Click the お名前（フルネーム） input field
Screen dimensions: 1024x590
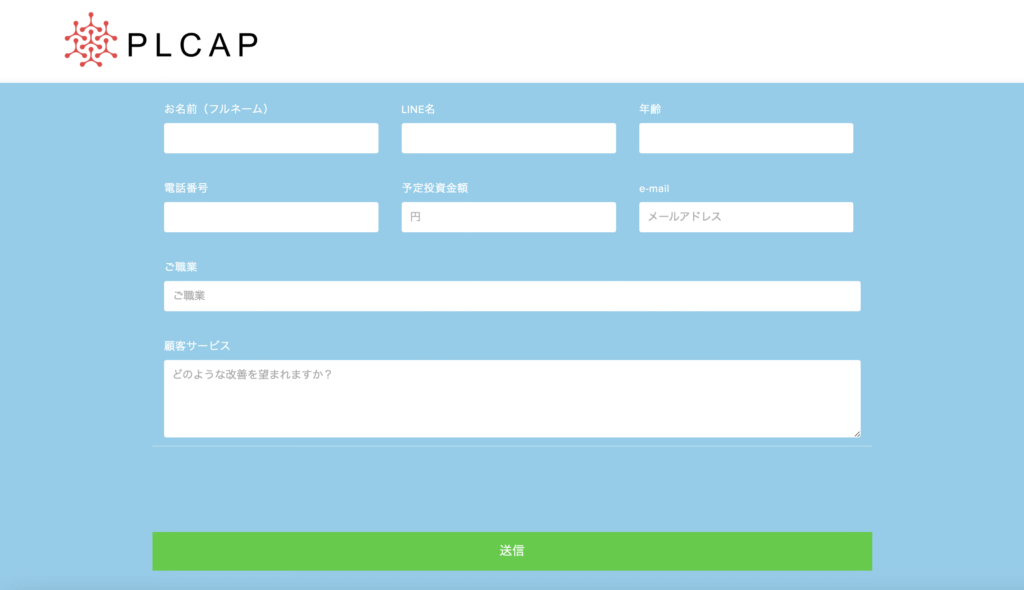pos(271,138)
